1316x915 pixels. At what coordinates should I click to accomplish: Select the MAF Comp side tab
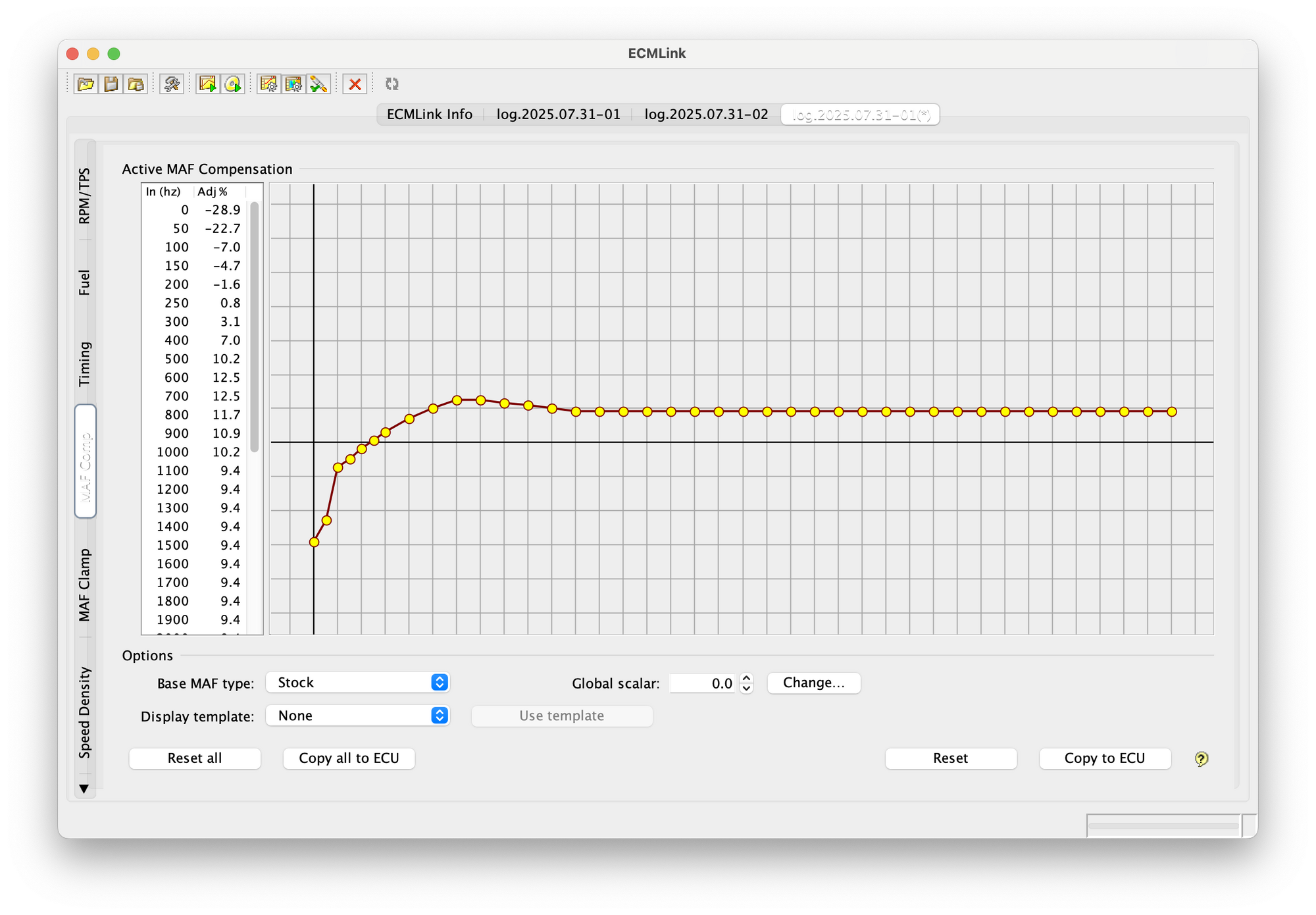(x=86, y=461)
